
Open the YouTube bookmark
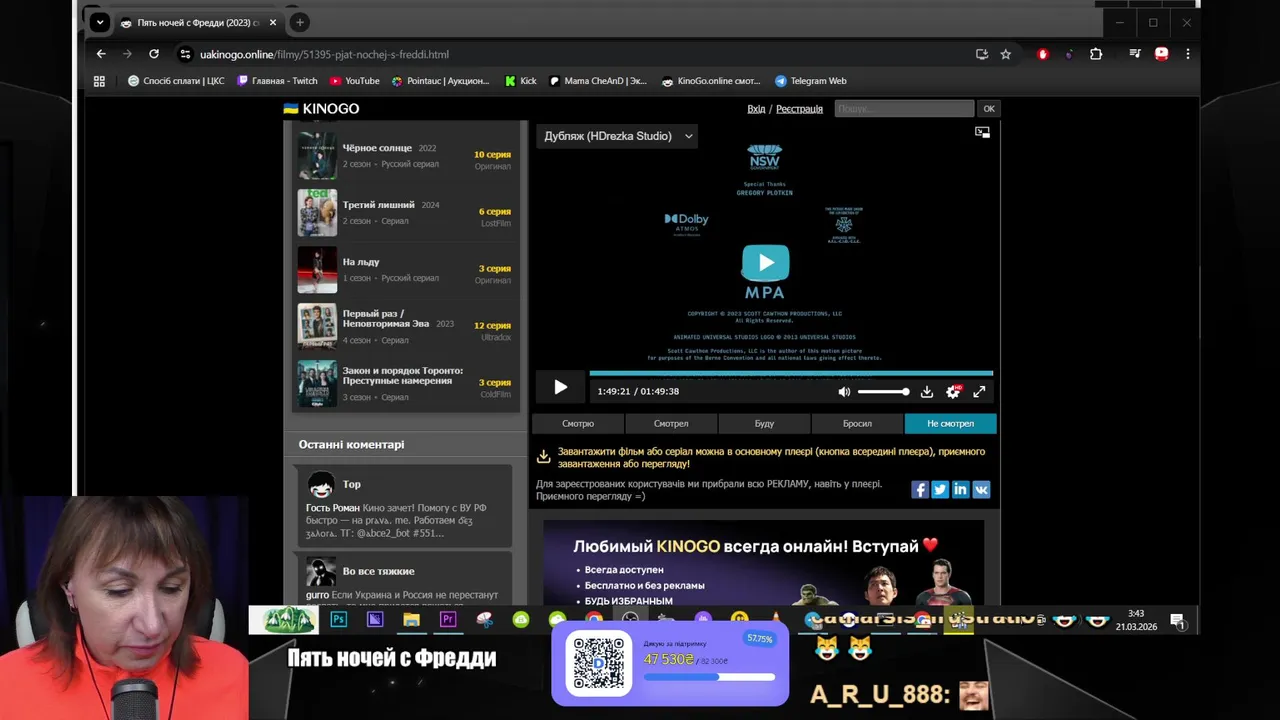pos(355,81)
